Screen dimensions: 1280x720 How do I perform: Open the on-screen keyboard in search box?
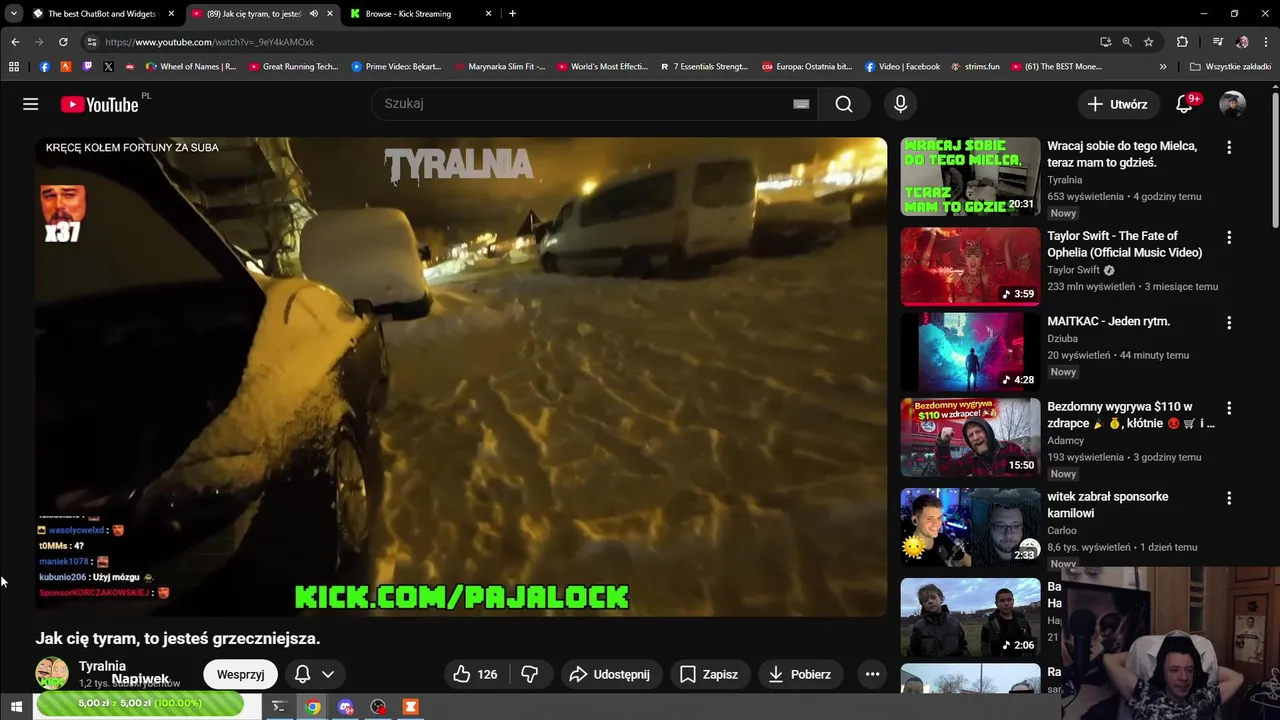coord(801,104)
